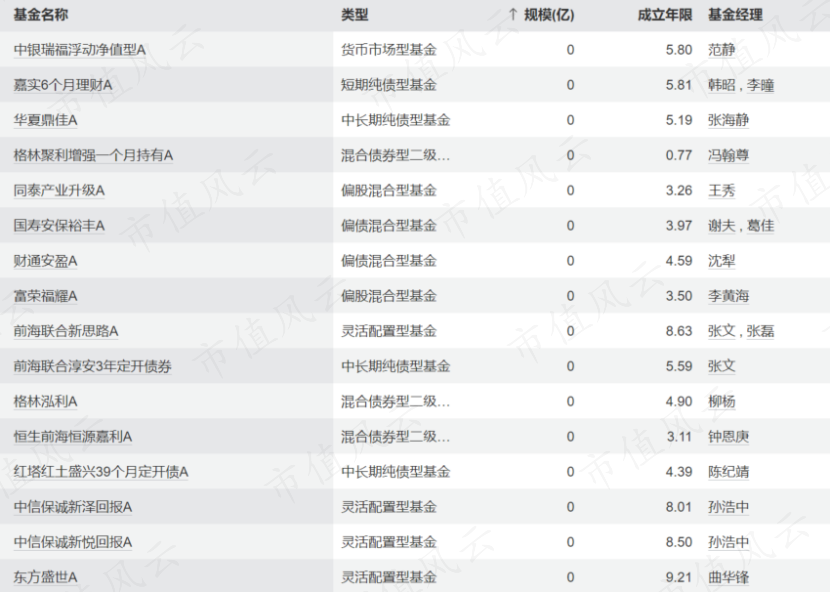Select scale value 0 in 富荣福耀A row
The image size is (830, 592).
click(x=570, y=296)
